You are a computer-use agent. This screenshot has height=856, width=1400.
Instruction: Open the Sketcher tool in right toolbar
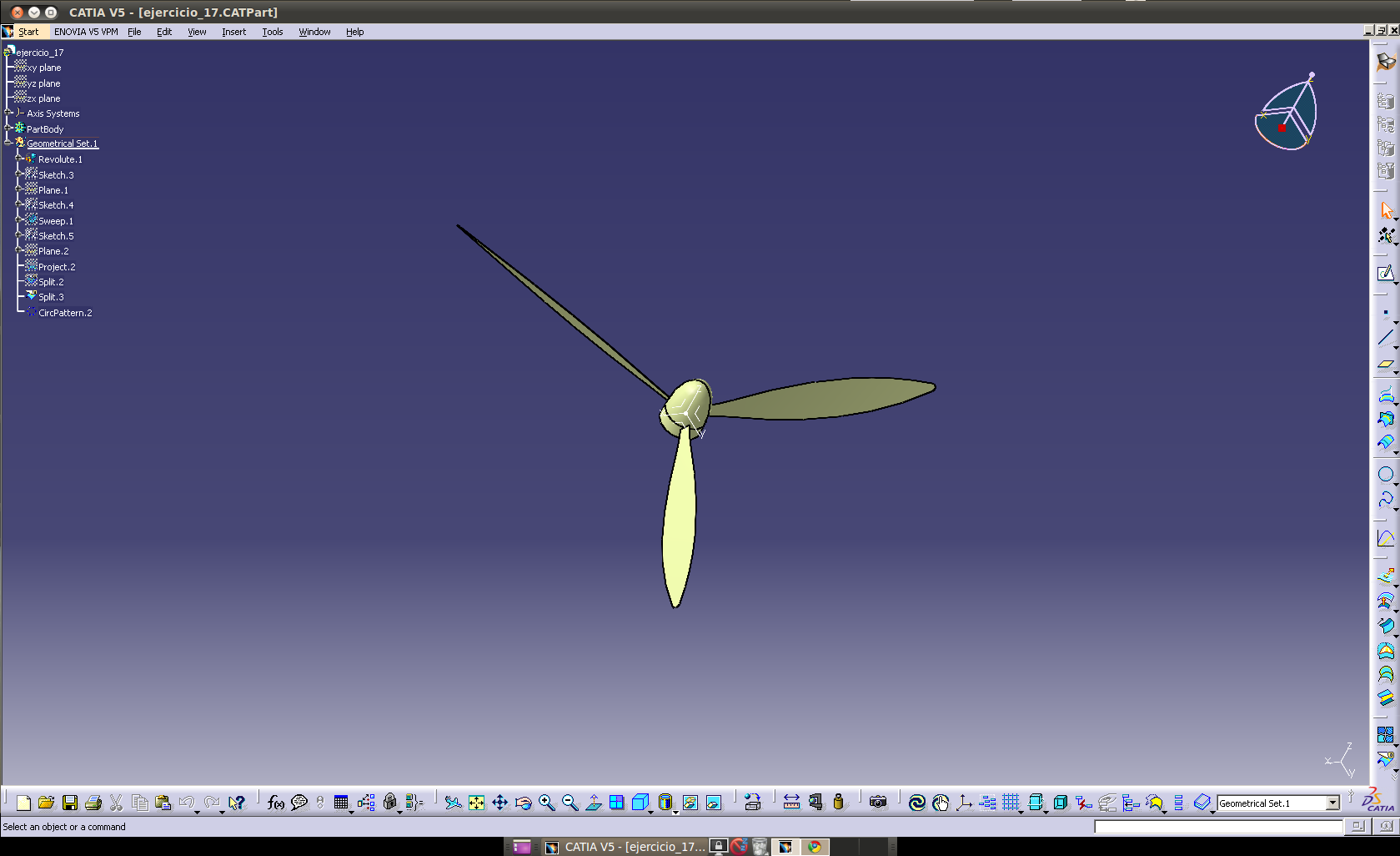[1385, 274]
